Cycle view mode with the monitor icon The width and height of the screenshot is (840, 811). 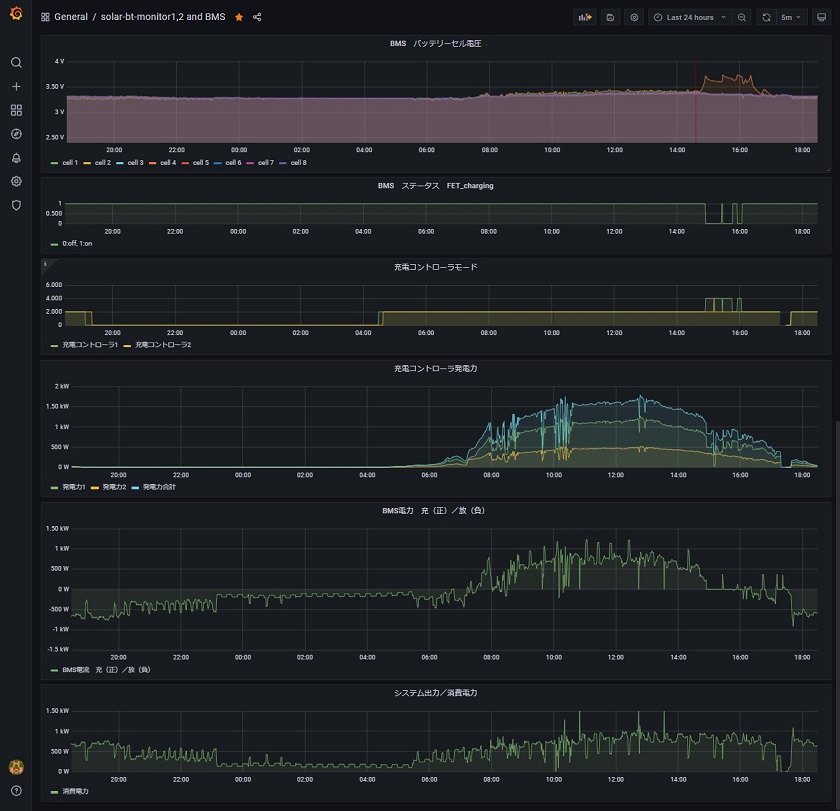tap(821, 17)
